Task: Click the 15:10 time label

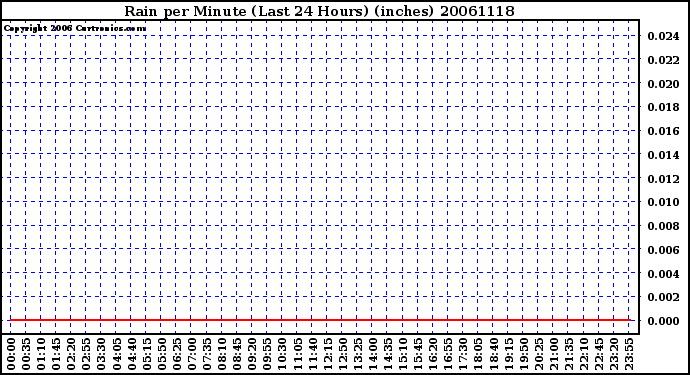Action: point(403,354)
